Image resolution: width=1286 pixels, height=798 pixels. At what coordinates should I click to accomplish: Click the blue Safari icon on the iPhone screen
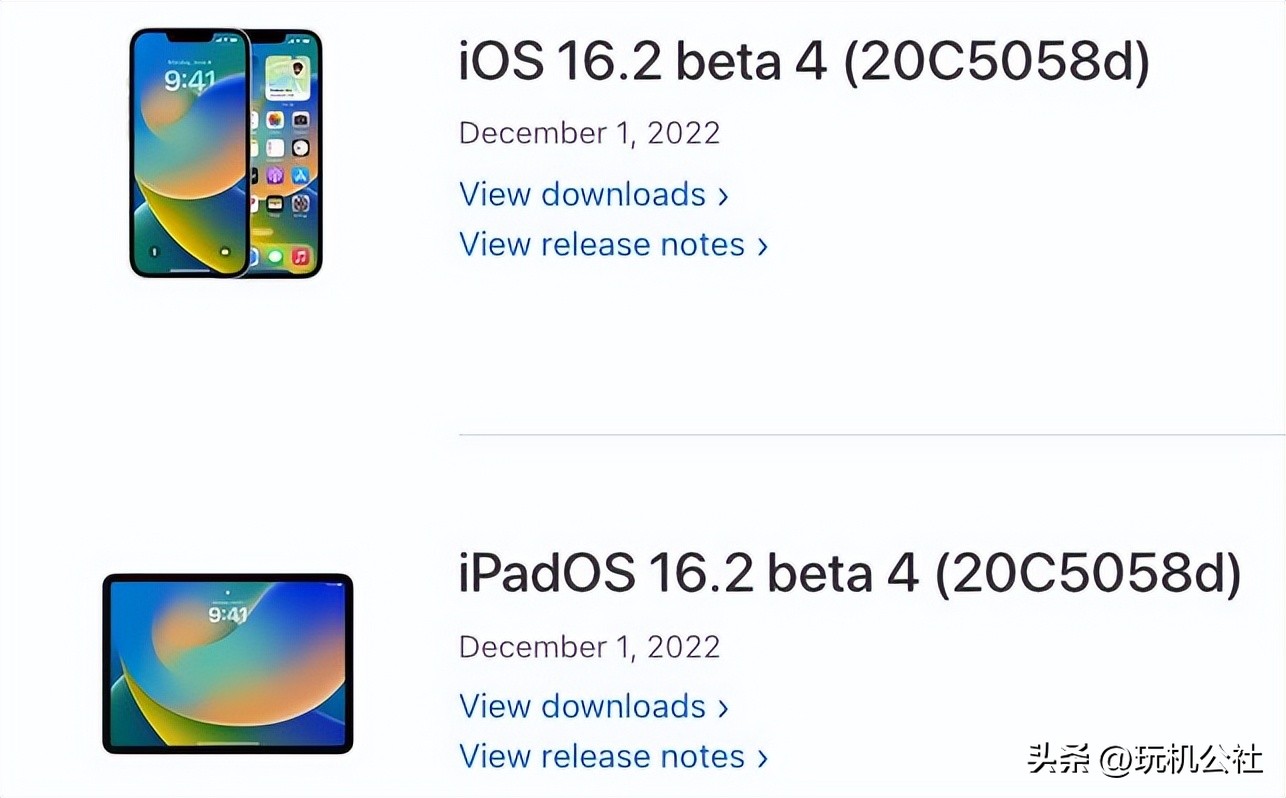coord(301,176)
